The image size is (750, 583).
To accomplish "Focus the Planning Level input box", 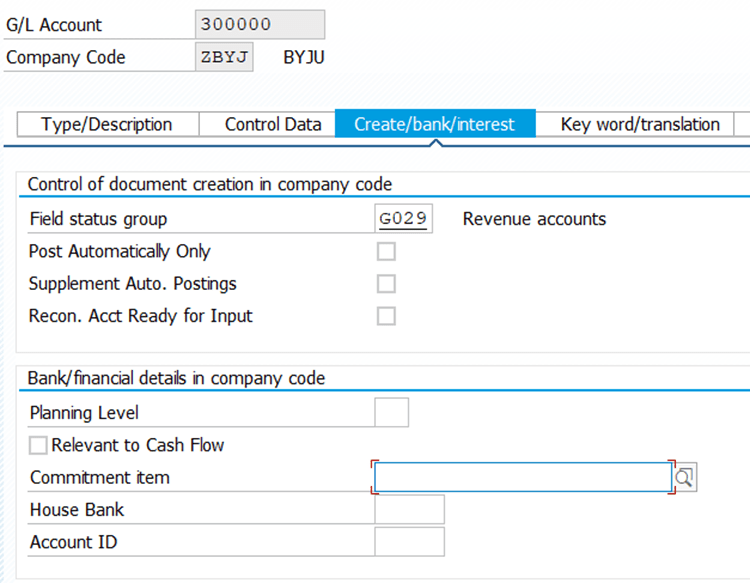I will [x=391, y=413].
